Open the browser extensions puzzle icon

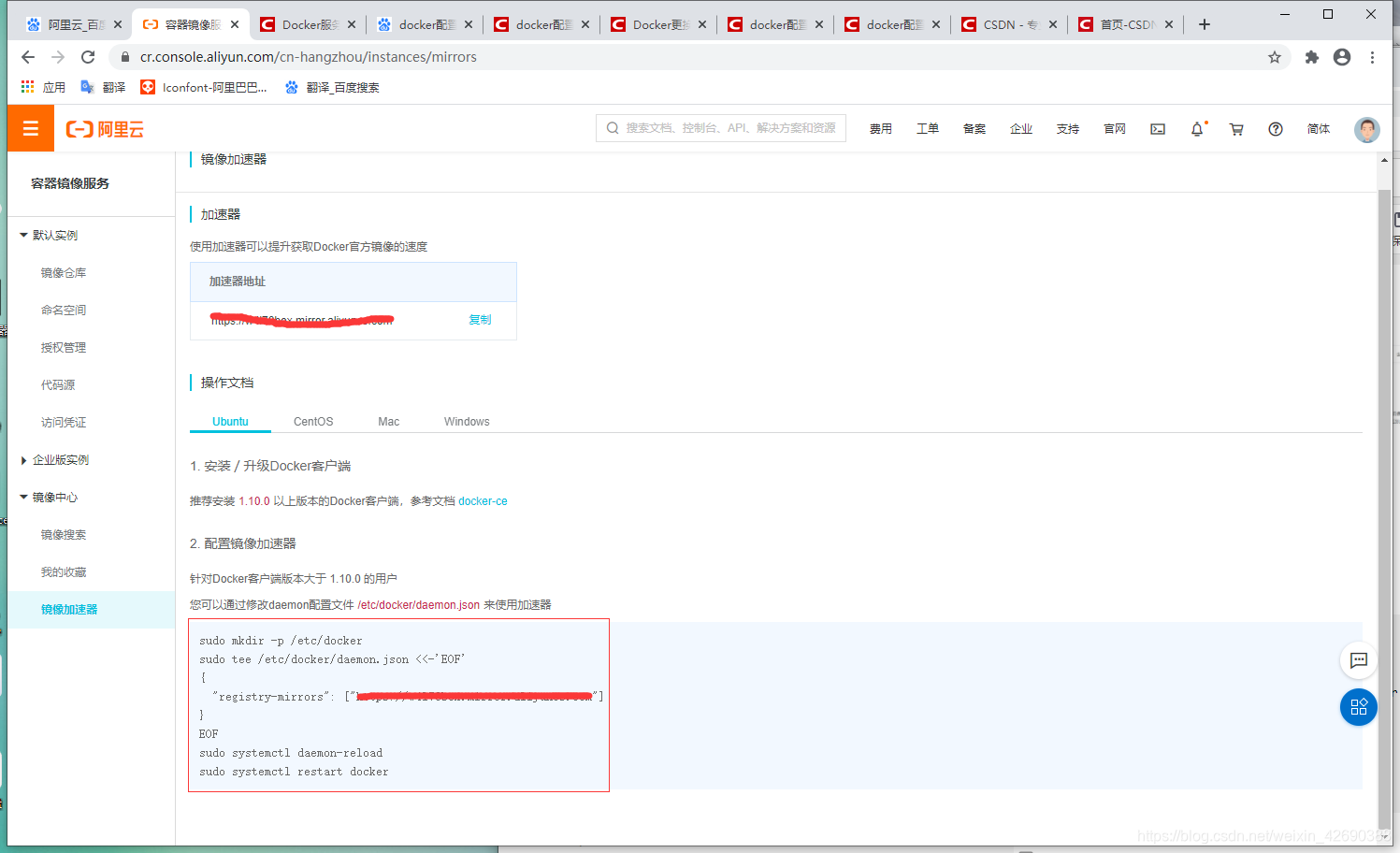pyautogui.click(x=1312, y=57)
